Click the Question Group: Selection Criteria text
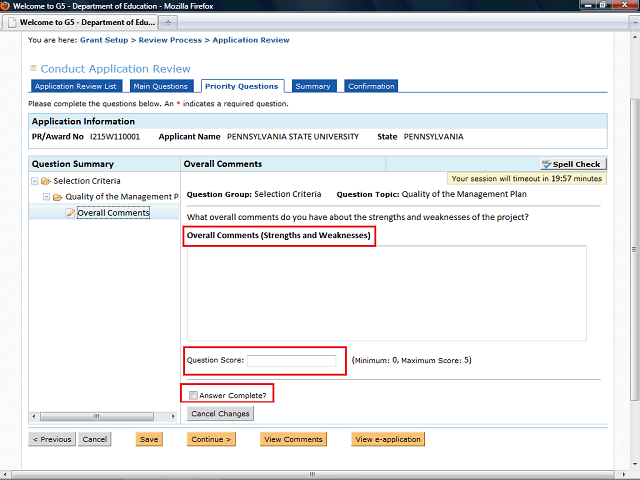 click(x=254, y=194)
